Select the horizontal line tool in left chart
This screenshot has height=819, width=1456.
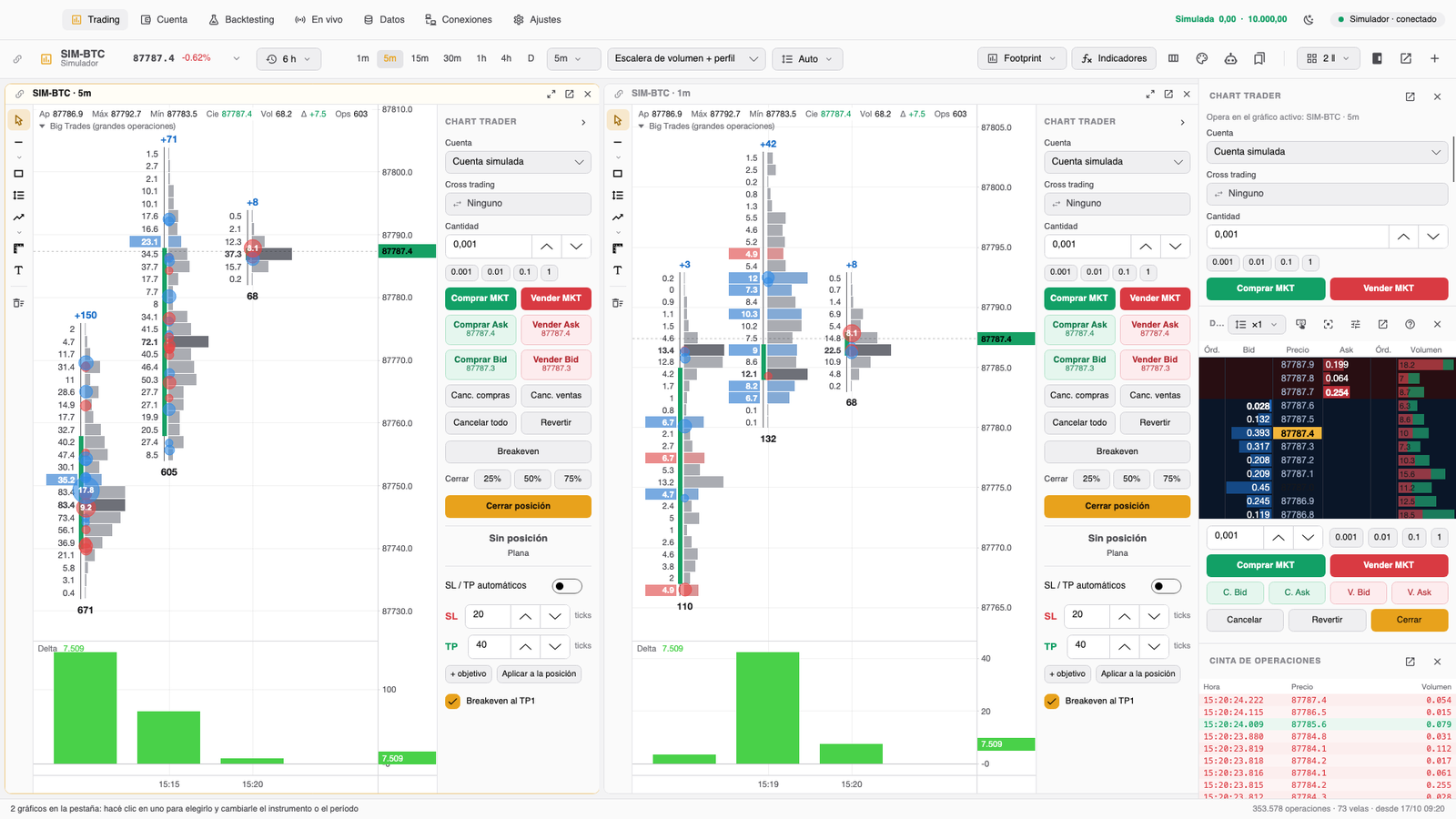tap(18, 142)
